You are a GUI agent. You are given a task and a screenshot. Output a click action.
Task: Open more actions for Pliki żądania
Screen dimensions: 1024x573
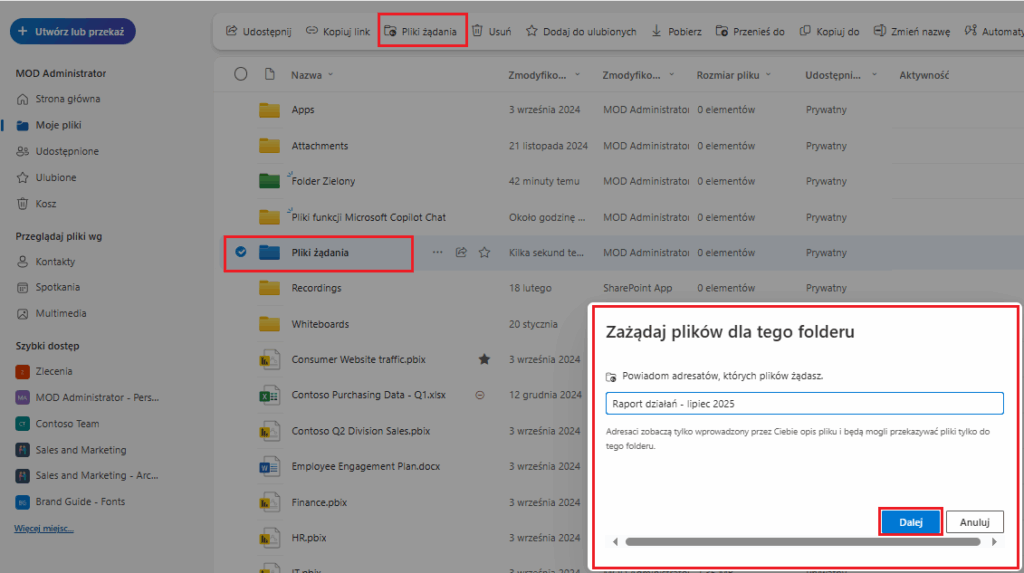[438, 252]
